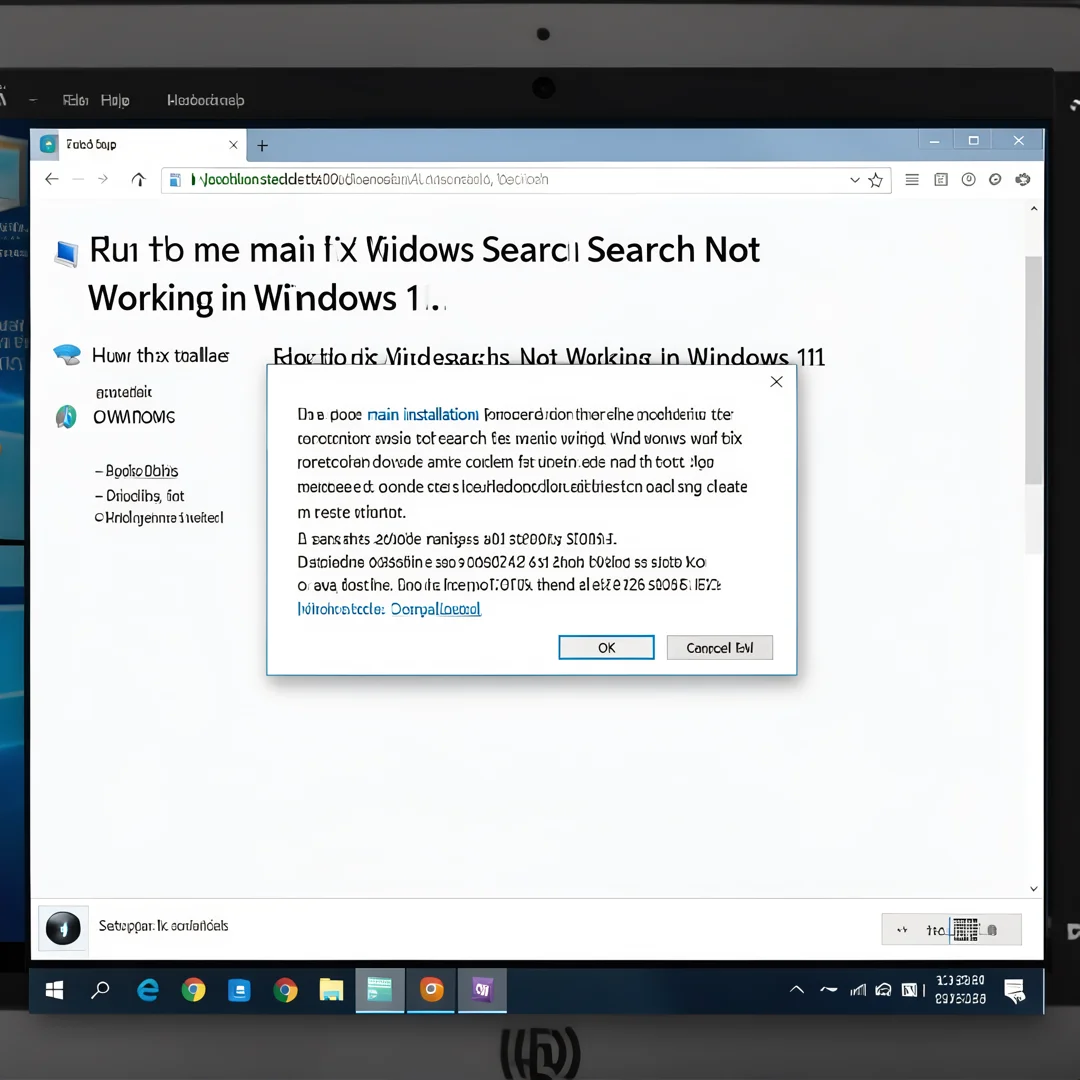
Task: Click the grid keypad icon in bottom bar
Action: [965, 930]
